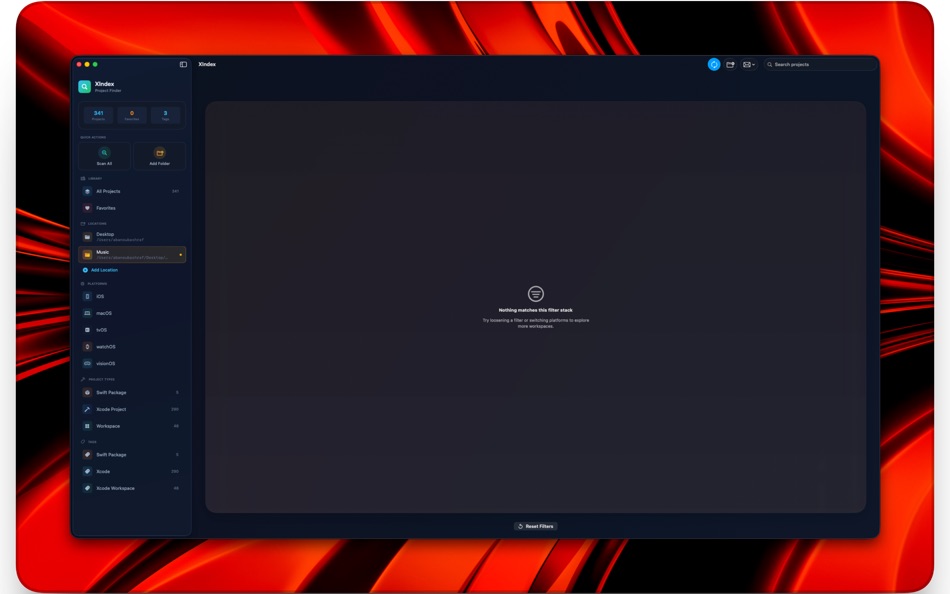
Task: Toggle the sidebar visibility icon
Action: (181, 63)
